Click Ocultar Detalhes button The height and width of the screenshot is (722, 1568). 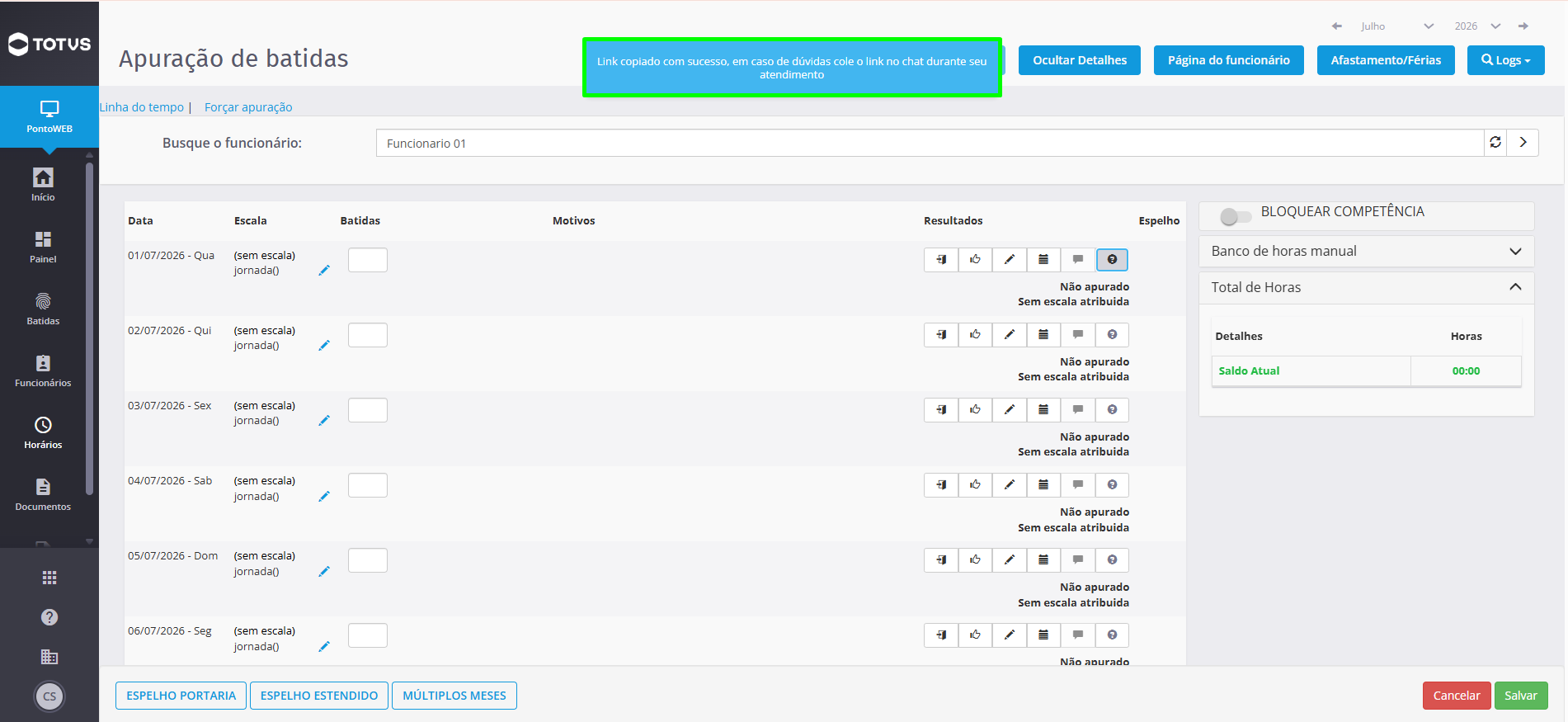pos(1080,60)
